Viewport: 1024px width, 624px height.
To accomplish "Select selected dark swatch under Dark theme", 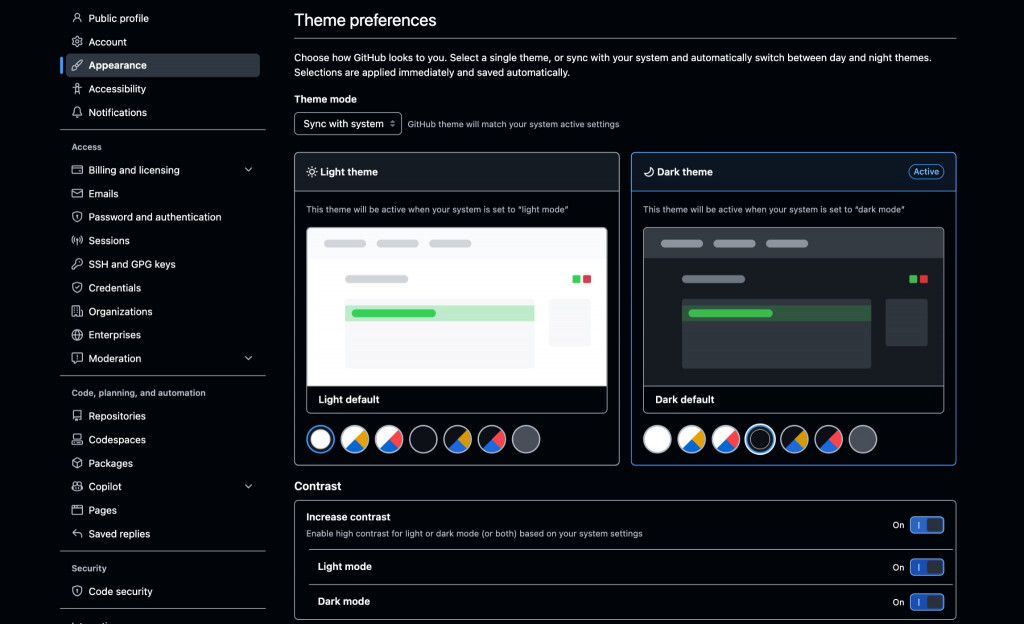I will [760, 439].
